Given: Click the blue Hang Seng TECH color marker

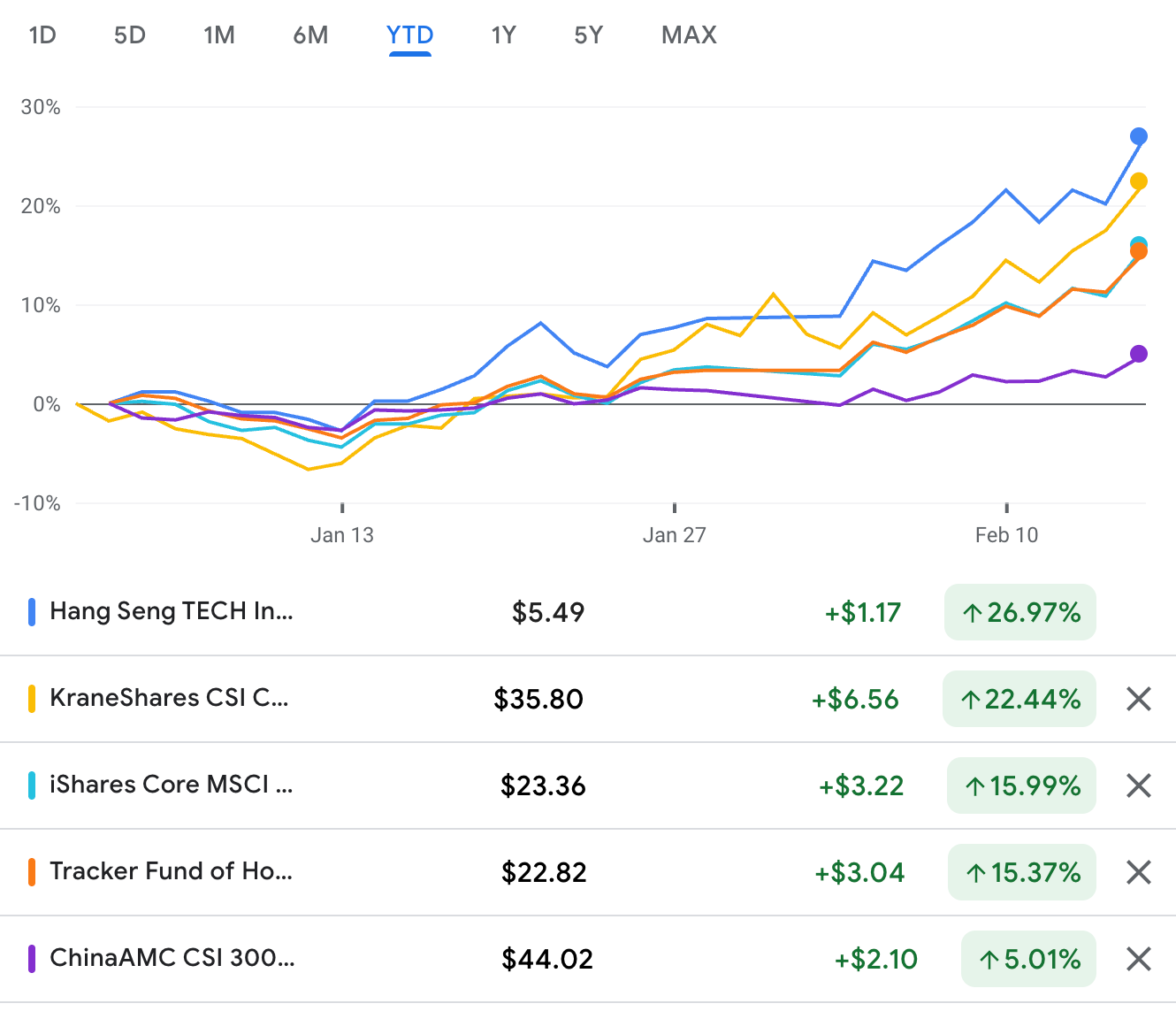Looking at the screenshot, I should click(x=32, y=612).
